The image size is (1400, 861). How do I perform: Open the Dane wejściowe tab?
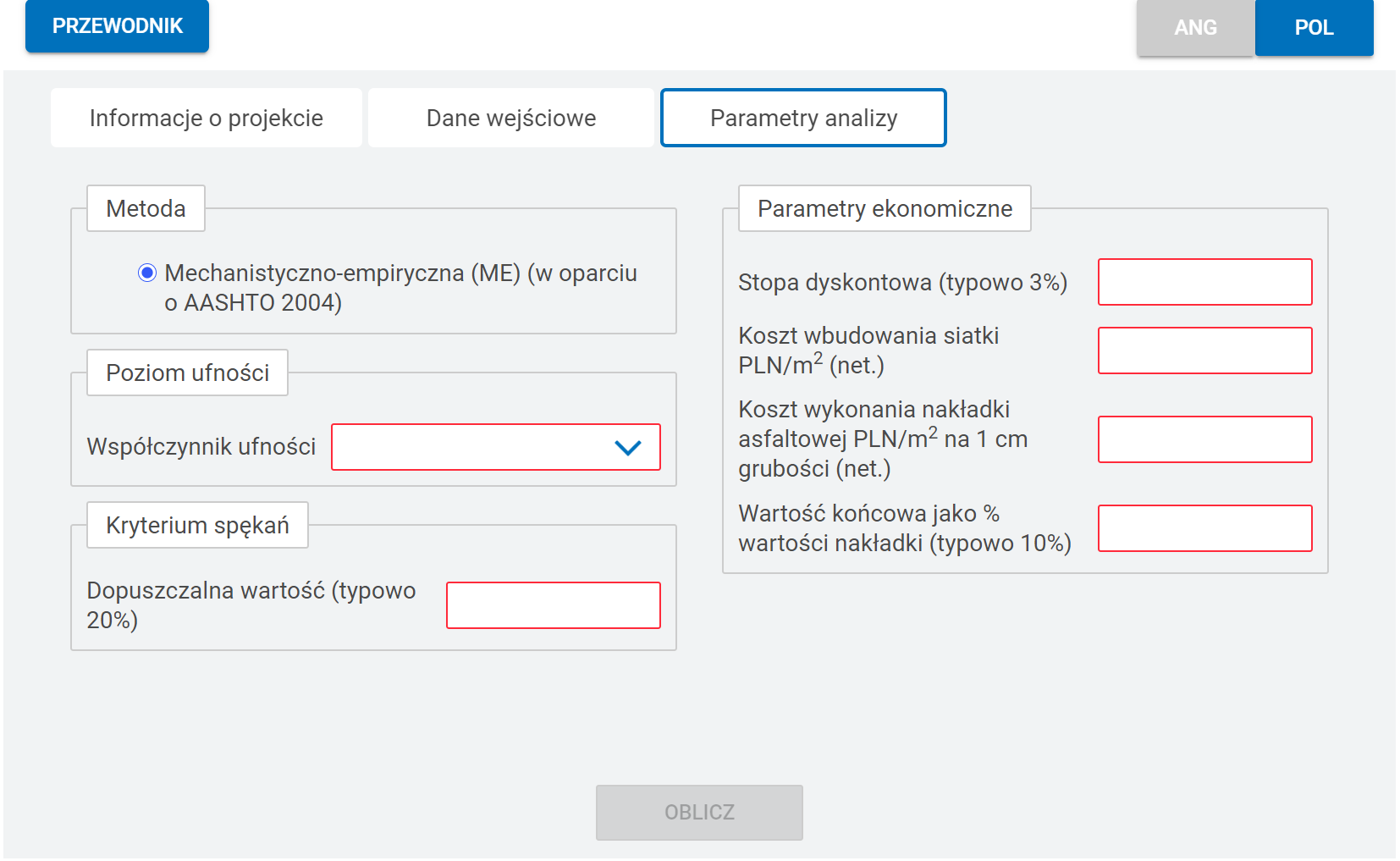click(511, 119)
